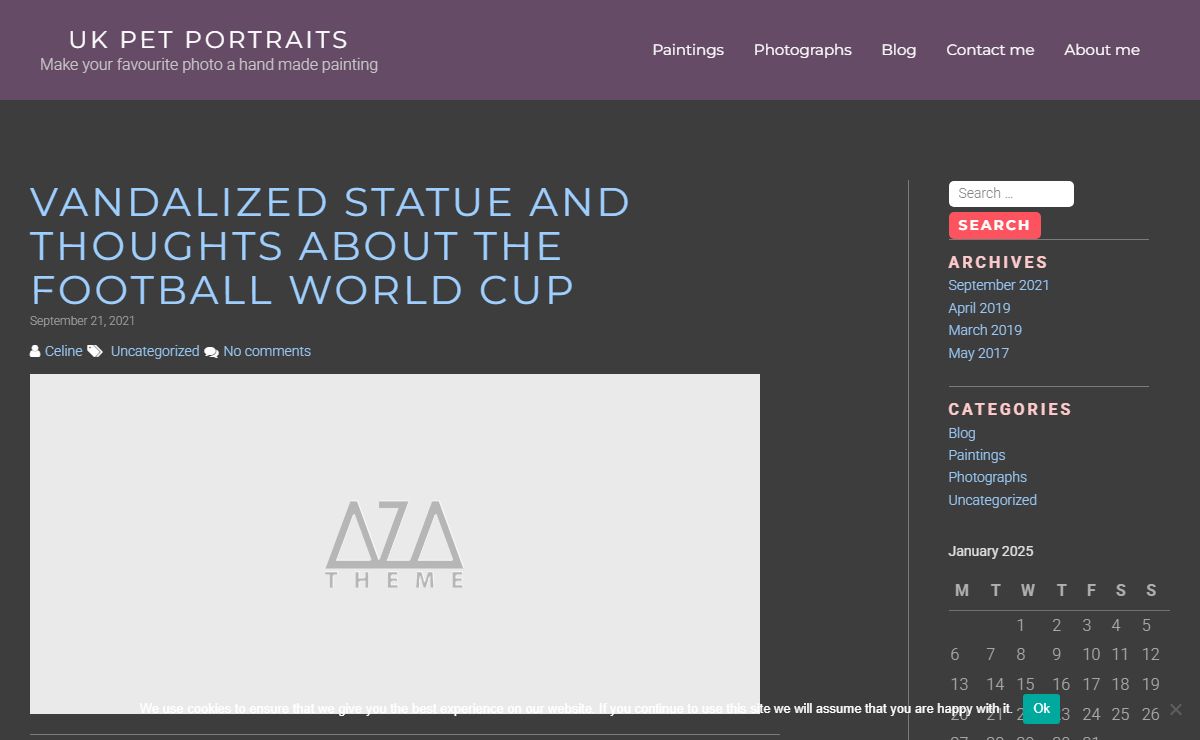Click the tags icon before Uncategorized
Image resolution: width=1200 pixels, height=740 pixels.
point(95,351)
